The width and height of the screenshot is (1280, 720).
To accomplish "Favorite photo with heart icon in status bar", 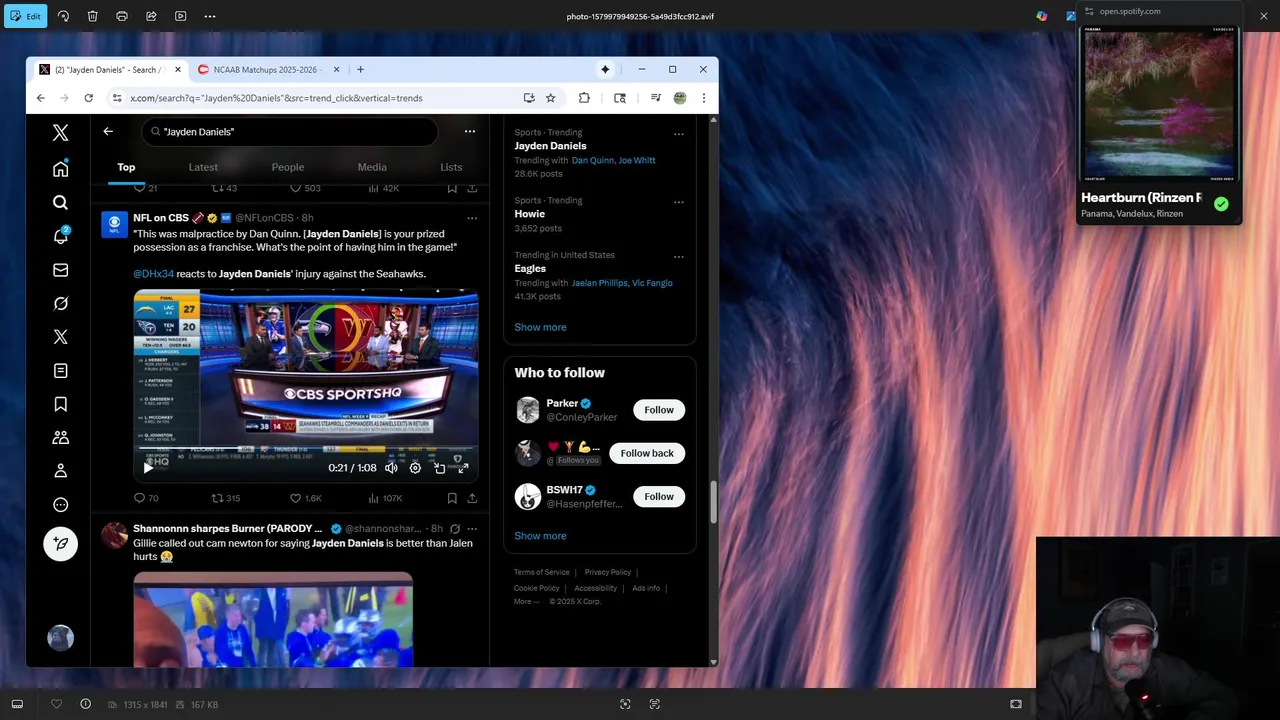I will click(56, 704).
